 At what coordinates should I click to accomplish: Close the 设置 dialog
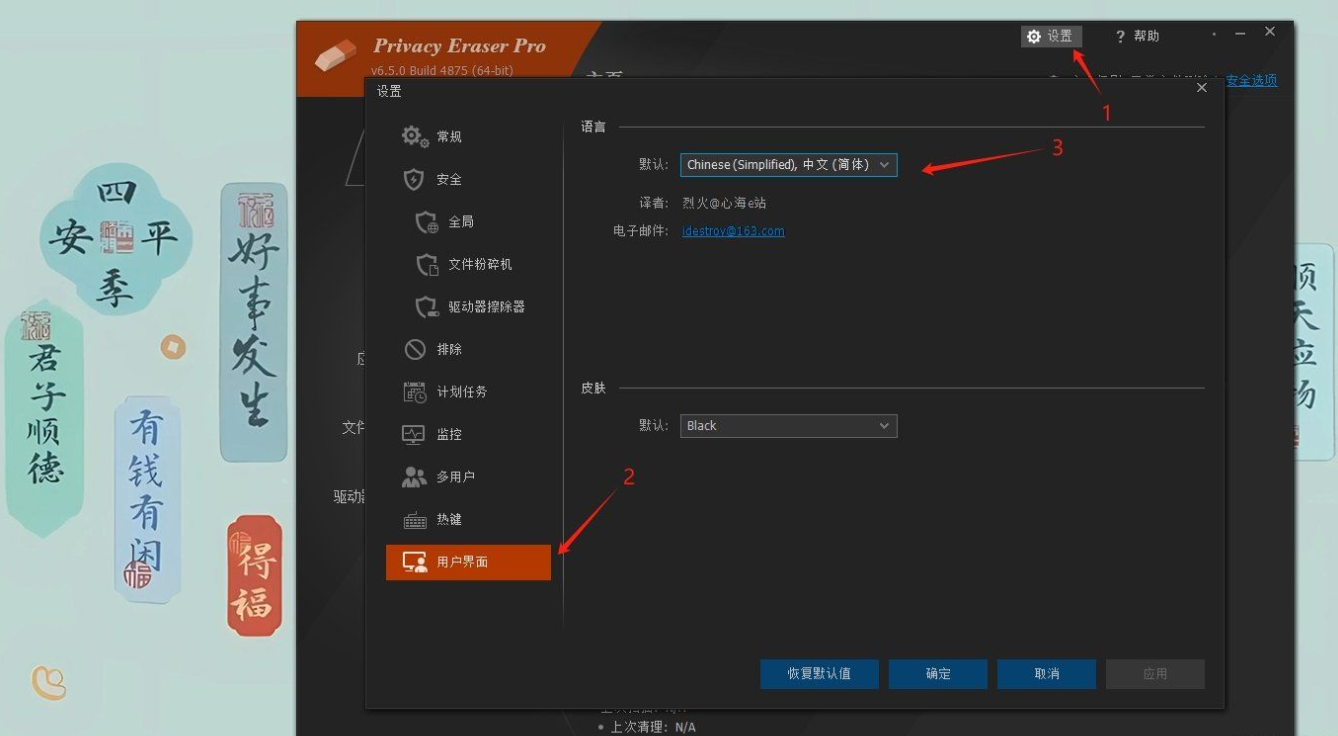click(x=1202, y=88)
